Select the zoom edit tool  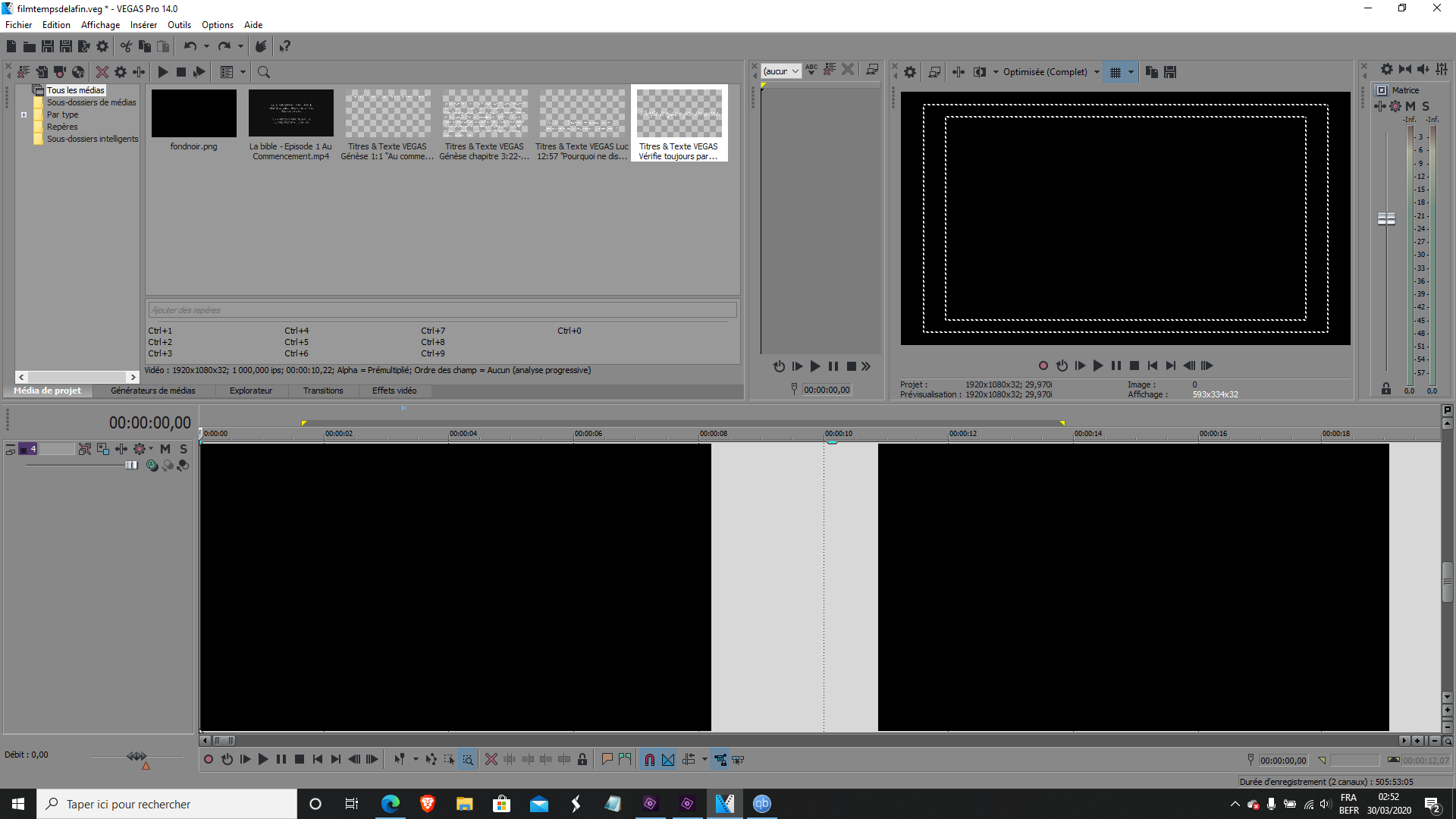pos(468,759)
